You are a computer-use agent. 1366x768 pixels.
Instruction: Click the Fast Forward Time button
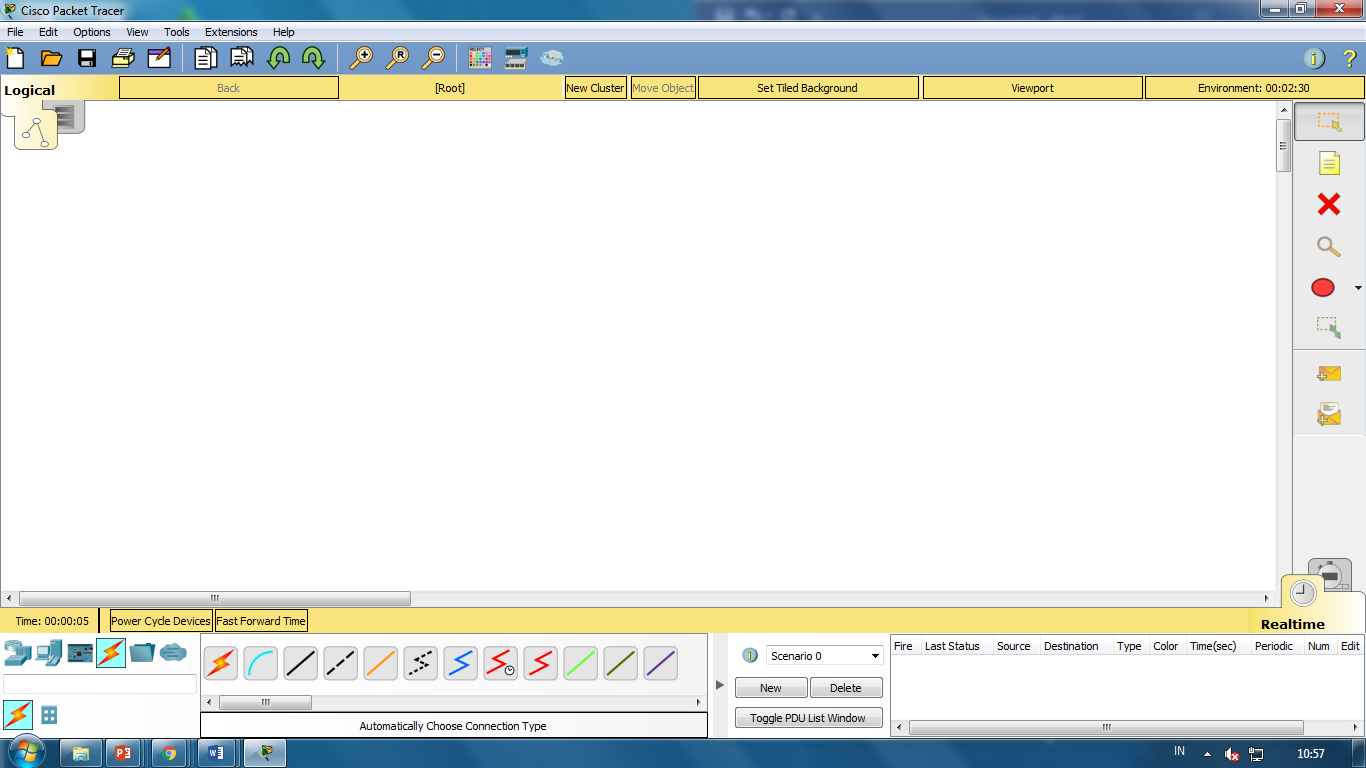point(261,621)
